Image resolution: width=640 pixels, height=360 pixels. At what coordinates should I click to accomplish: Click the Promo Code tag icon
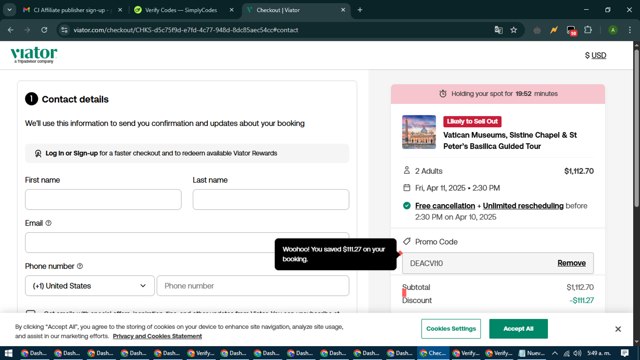(x=407, y=241)
